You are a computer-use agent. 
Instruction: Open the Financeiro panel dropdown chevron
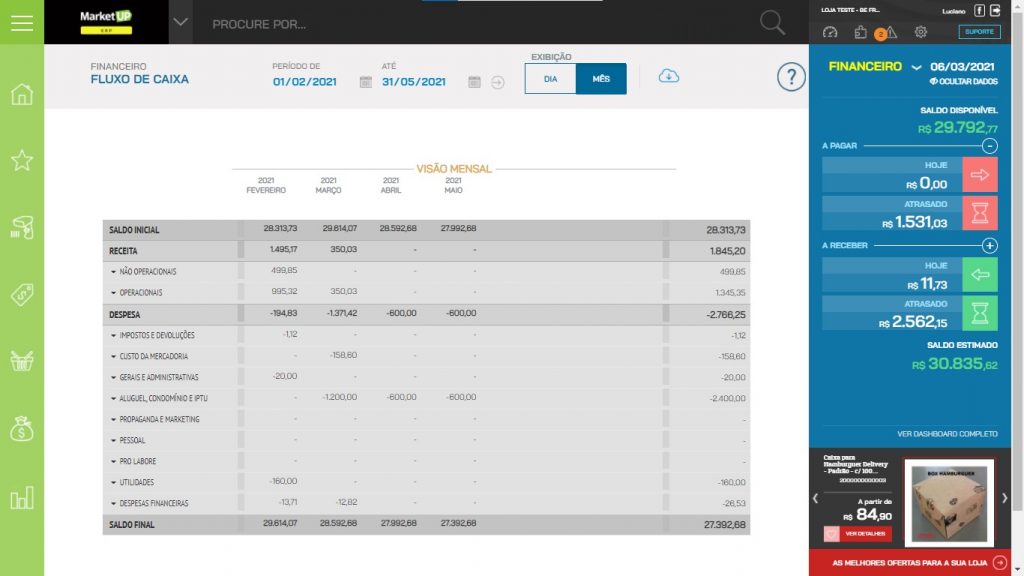[x=916, y=67]
